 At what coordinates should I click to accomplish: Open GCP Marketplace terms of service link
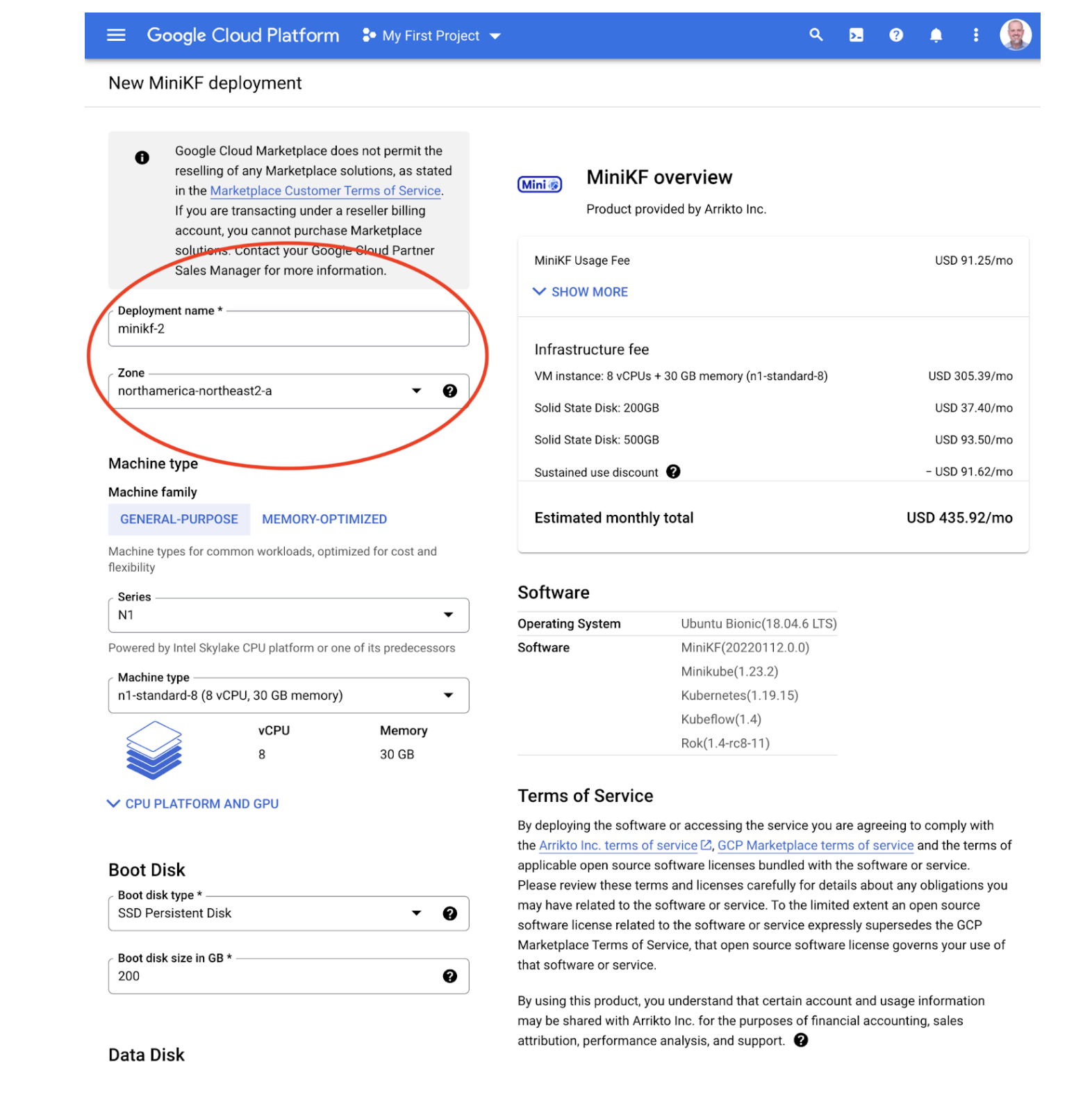816,846
